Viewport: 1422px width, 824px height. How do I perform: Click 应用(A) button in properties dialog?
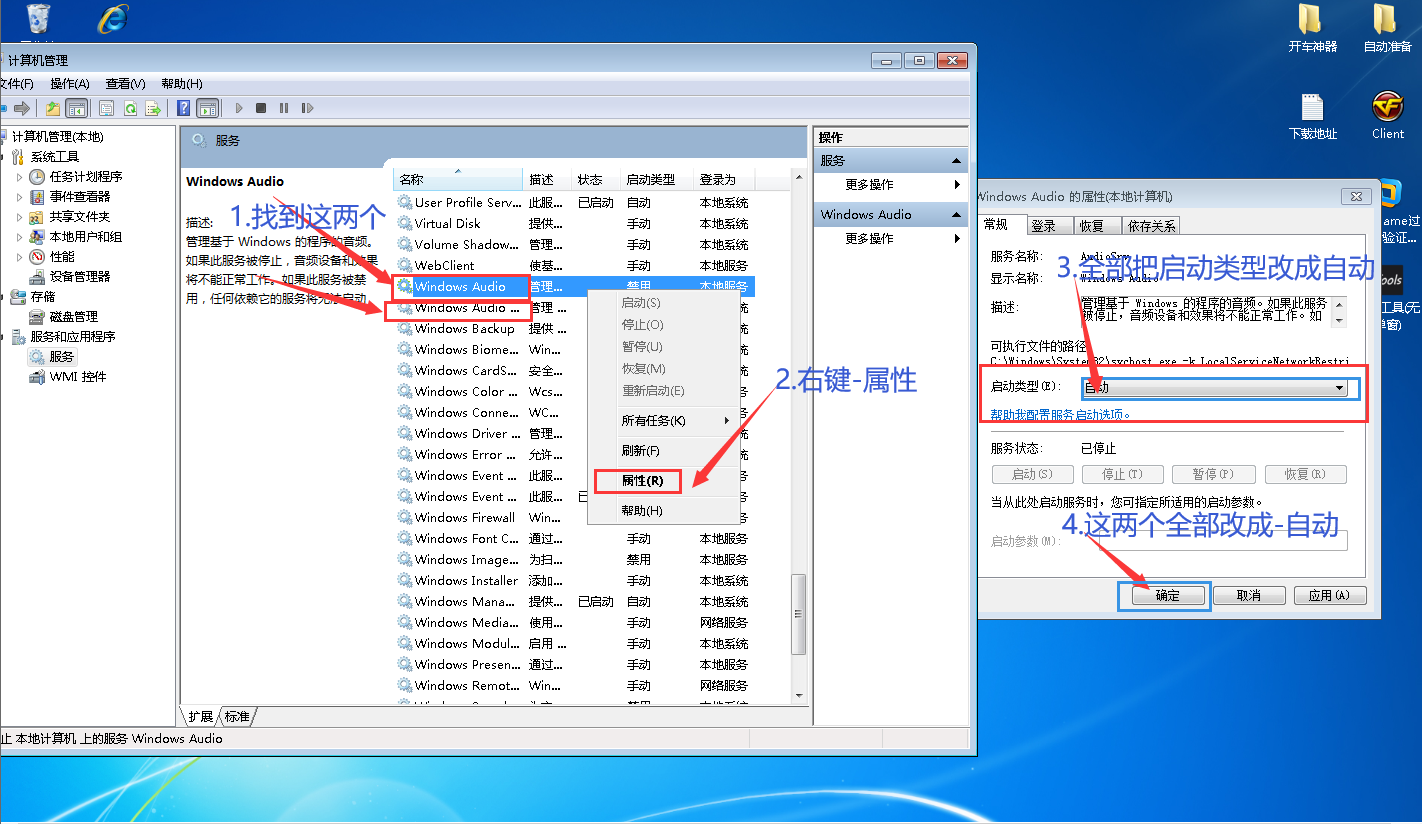[1330, 595]
